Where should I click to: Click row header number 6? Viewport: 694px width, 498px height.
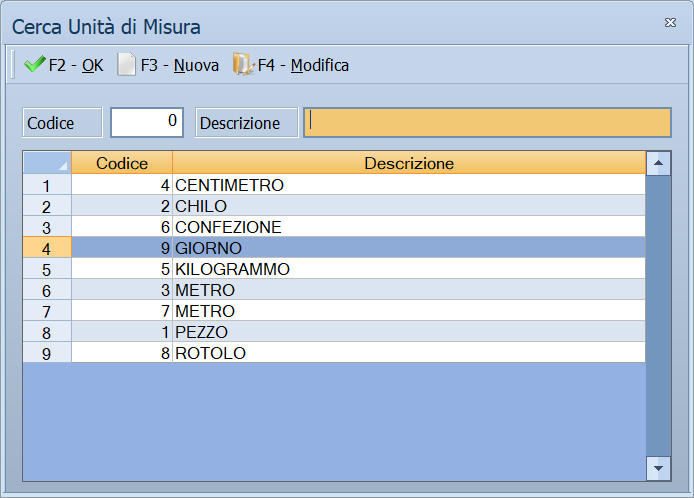tap(47, 290)
